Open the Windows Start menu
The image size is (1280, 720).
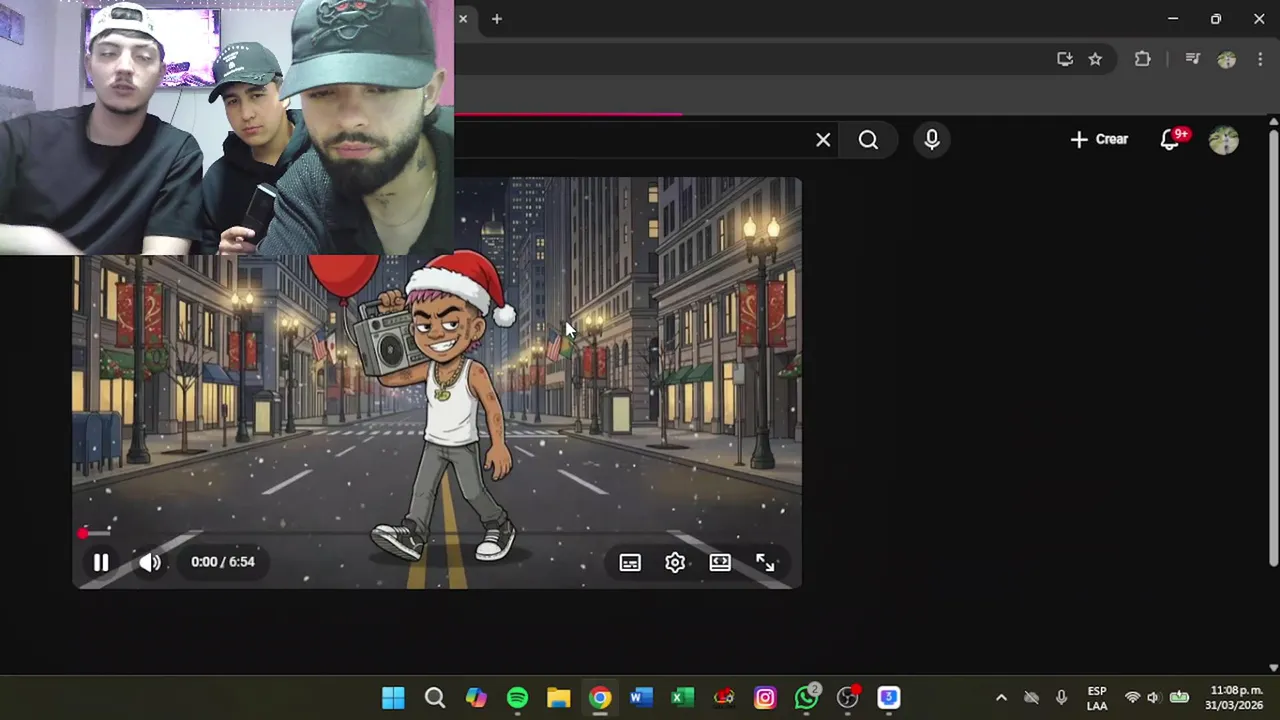tap(393, 698)
